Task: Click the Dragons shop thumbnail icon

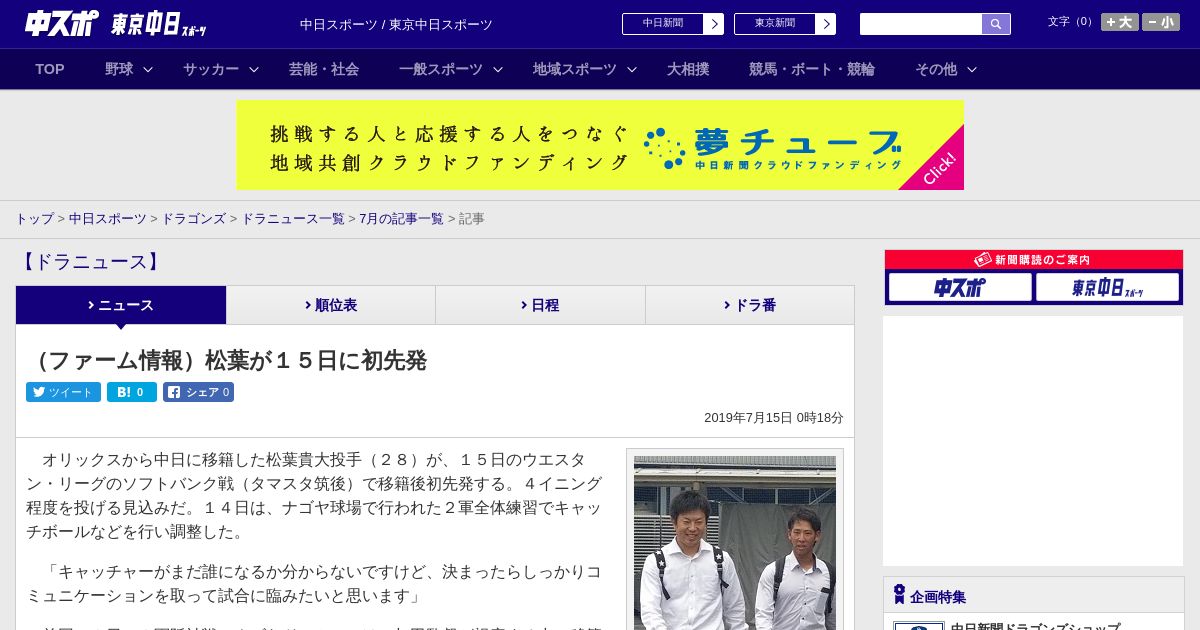Action: click(918, 626)
